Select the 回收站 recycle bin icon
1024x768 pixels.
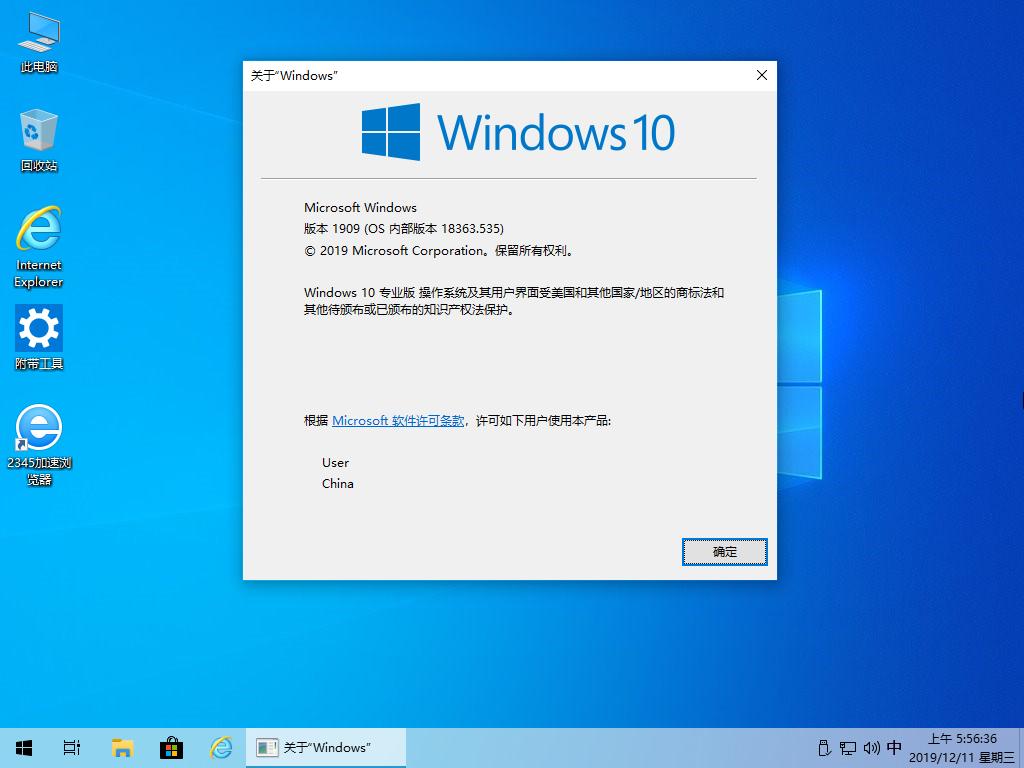pyautogui.click(x=39, y=140)
